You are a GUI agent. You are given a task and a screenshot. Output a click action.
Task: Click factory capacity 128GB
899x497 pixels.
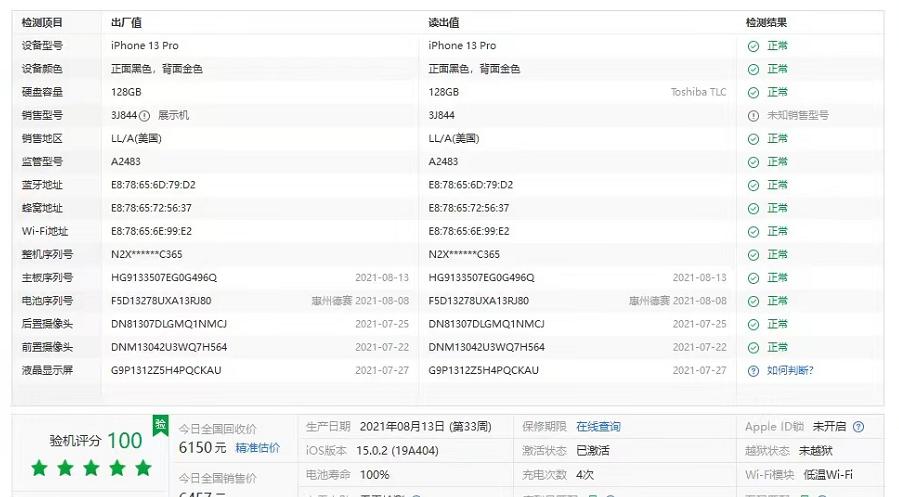[x=126, y=92]
